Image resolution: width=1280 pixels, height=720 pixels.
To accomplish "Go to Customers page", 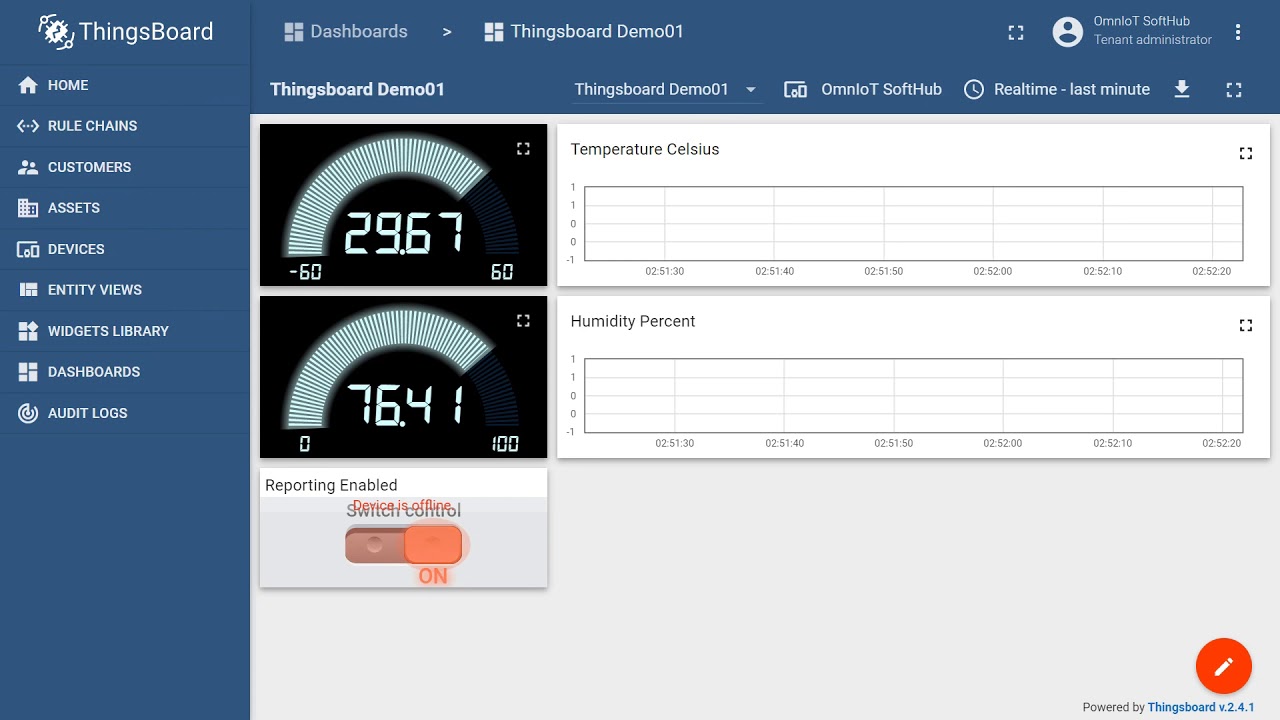I will coord(125,167).
